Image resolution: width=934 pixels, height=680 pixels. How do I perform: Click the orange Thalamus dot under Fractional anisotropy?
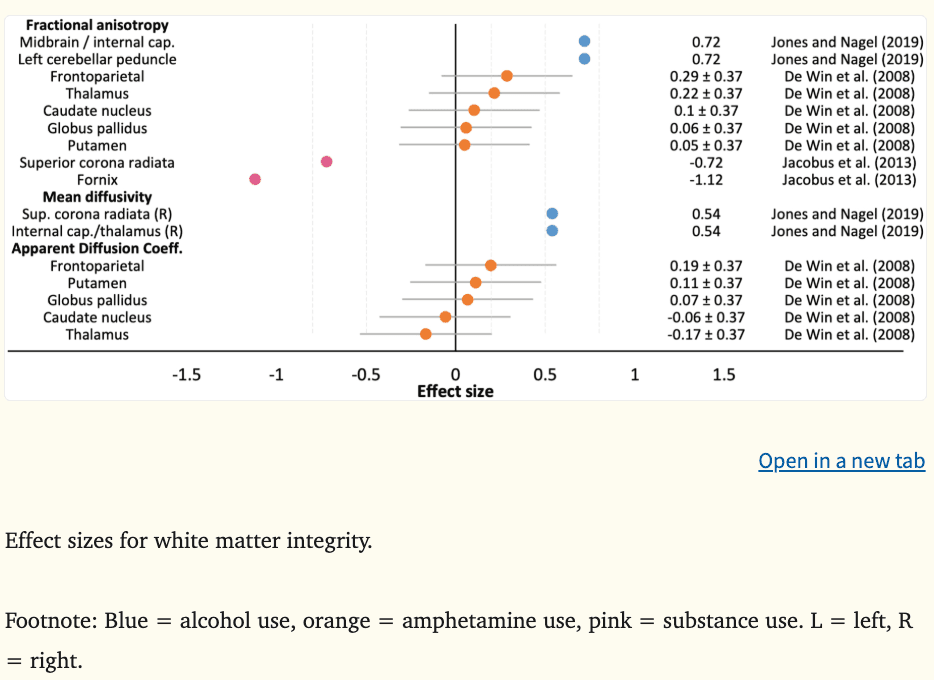[494, 93]
